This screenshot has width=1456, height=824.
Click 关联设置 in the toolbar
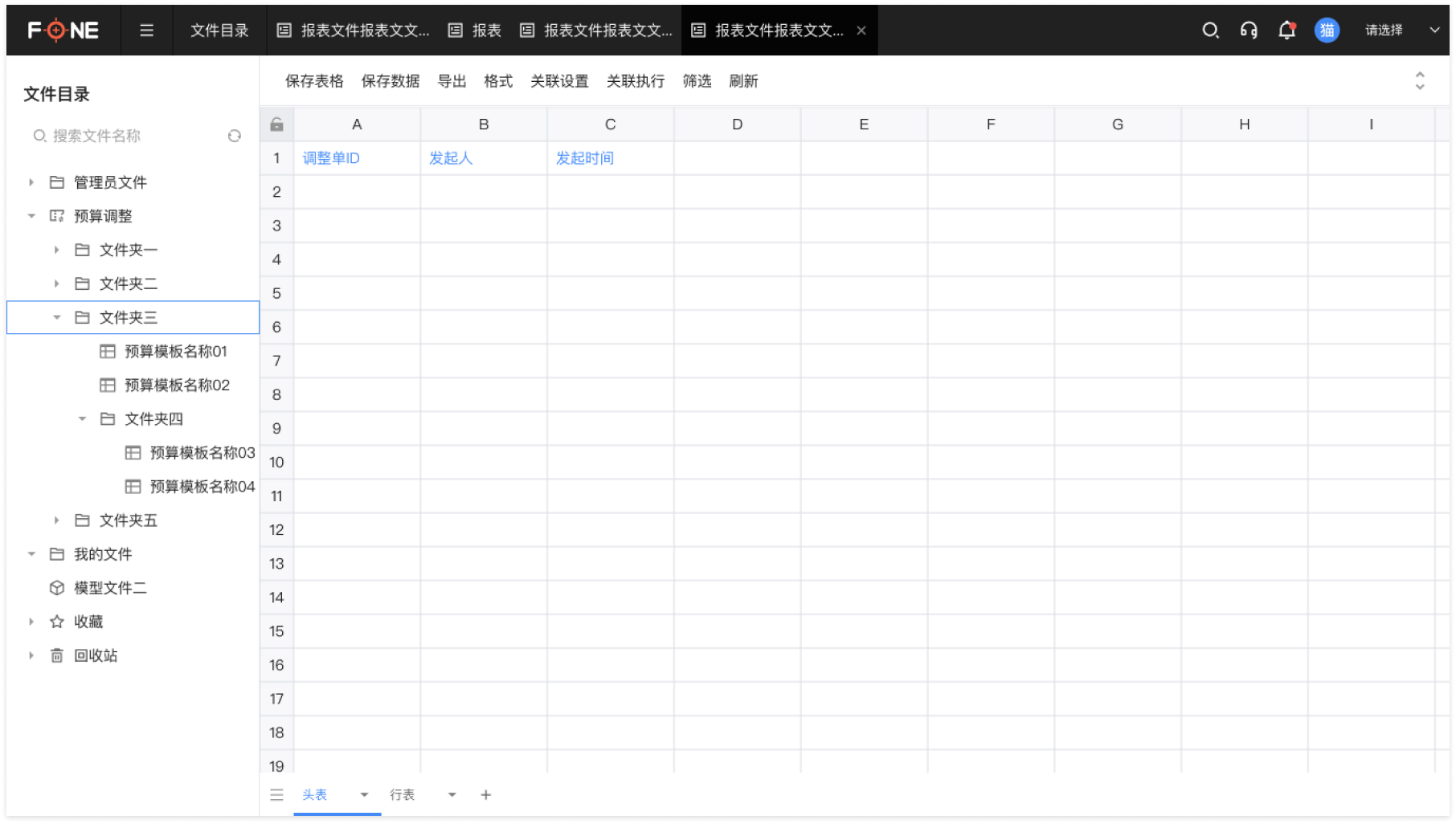click(559, 81)
